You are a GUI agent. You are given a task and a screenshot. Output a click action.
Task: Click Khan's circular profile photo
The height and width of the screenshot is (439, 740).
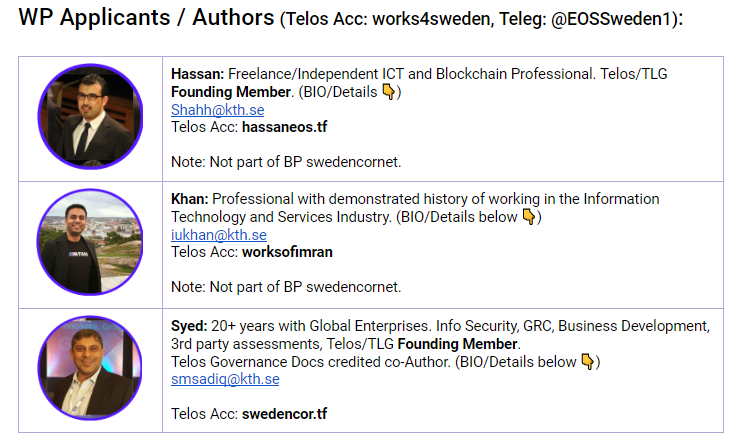[x=90, y=242]
